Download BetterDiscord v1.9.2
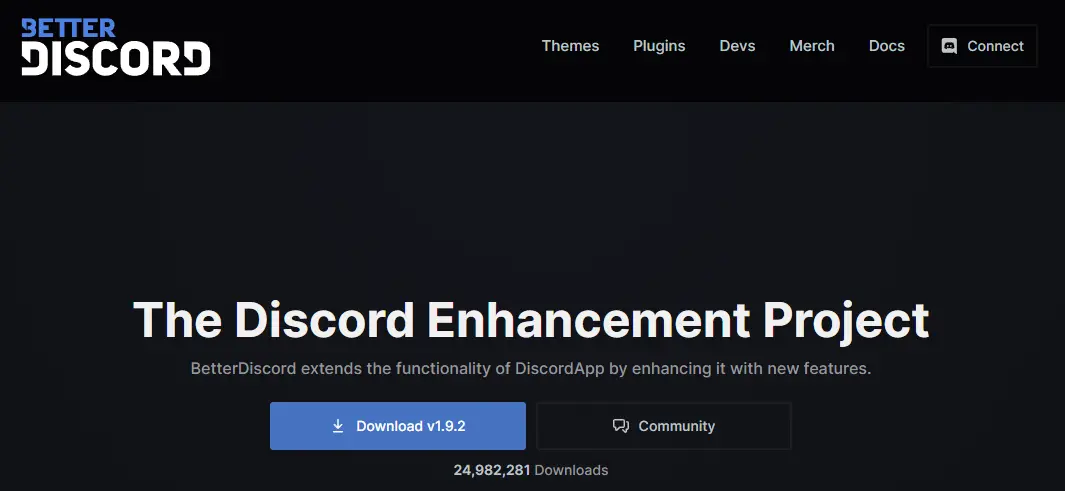Screen dimensions: 1065x491 [x=398, y=426]
